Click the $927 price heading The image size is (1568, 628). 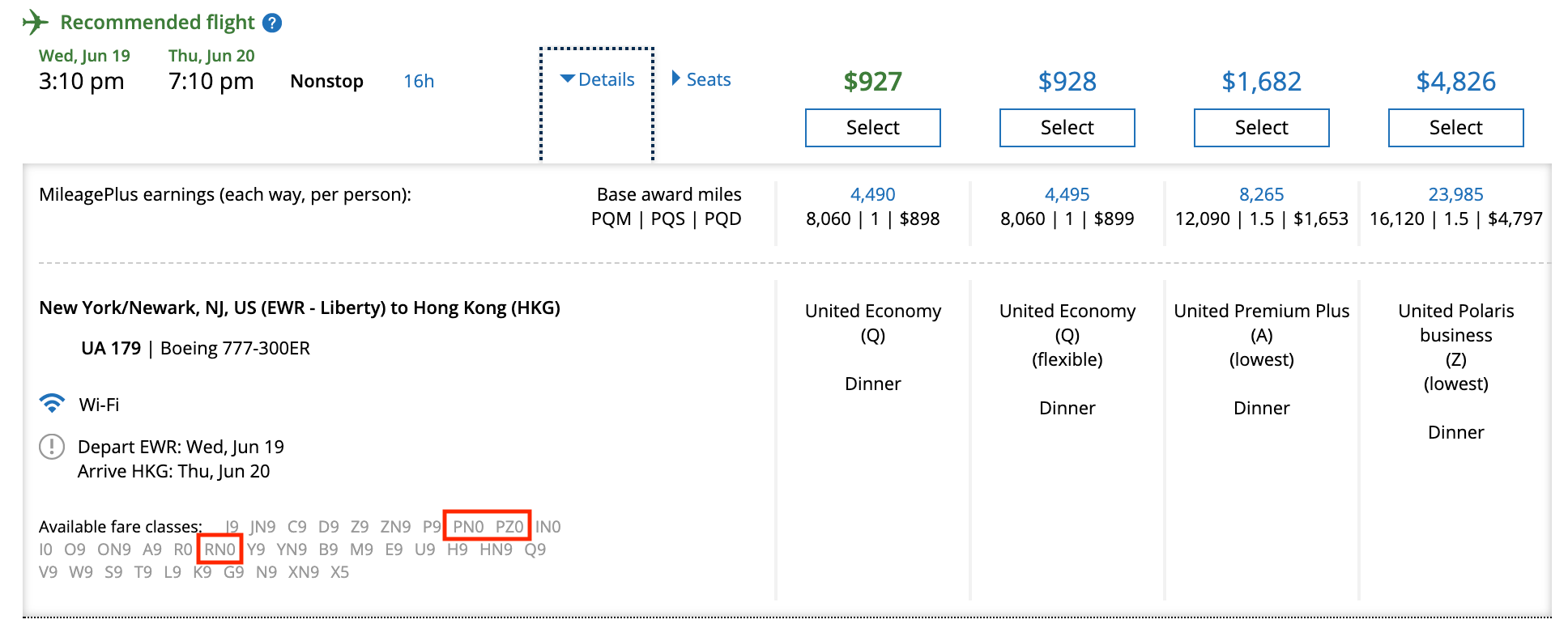coord(872,81)
